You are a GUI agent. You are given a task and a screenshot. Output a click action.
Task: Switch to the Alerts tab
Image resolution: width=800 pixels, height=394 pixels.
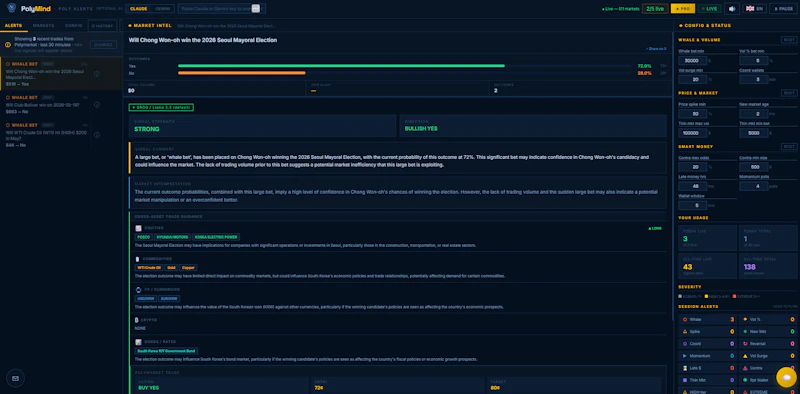click(x=13, y=26)
